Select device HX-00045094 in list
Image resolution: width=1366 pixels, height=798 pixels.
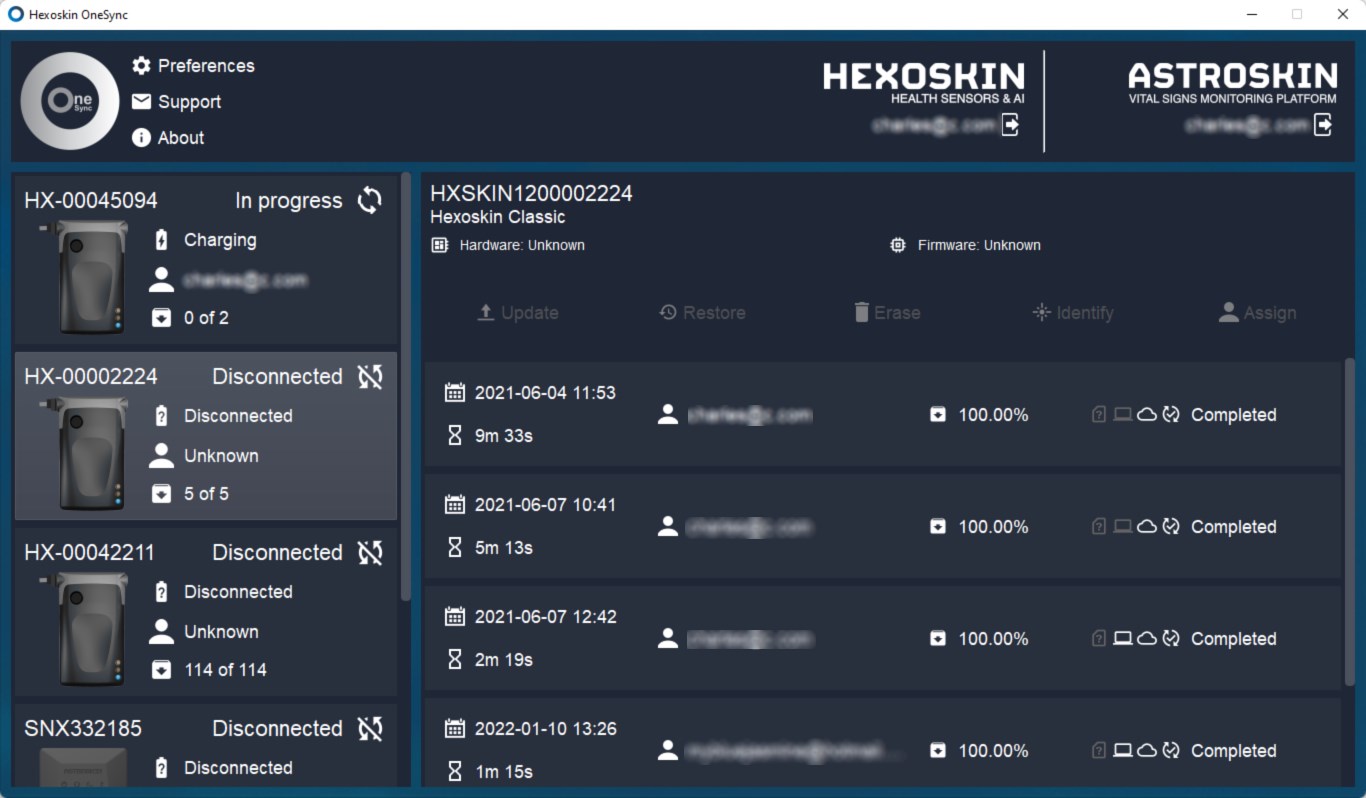[206, 261]
